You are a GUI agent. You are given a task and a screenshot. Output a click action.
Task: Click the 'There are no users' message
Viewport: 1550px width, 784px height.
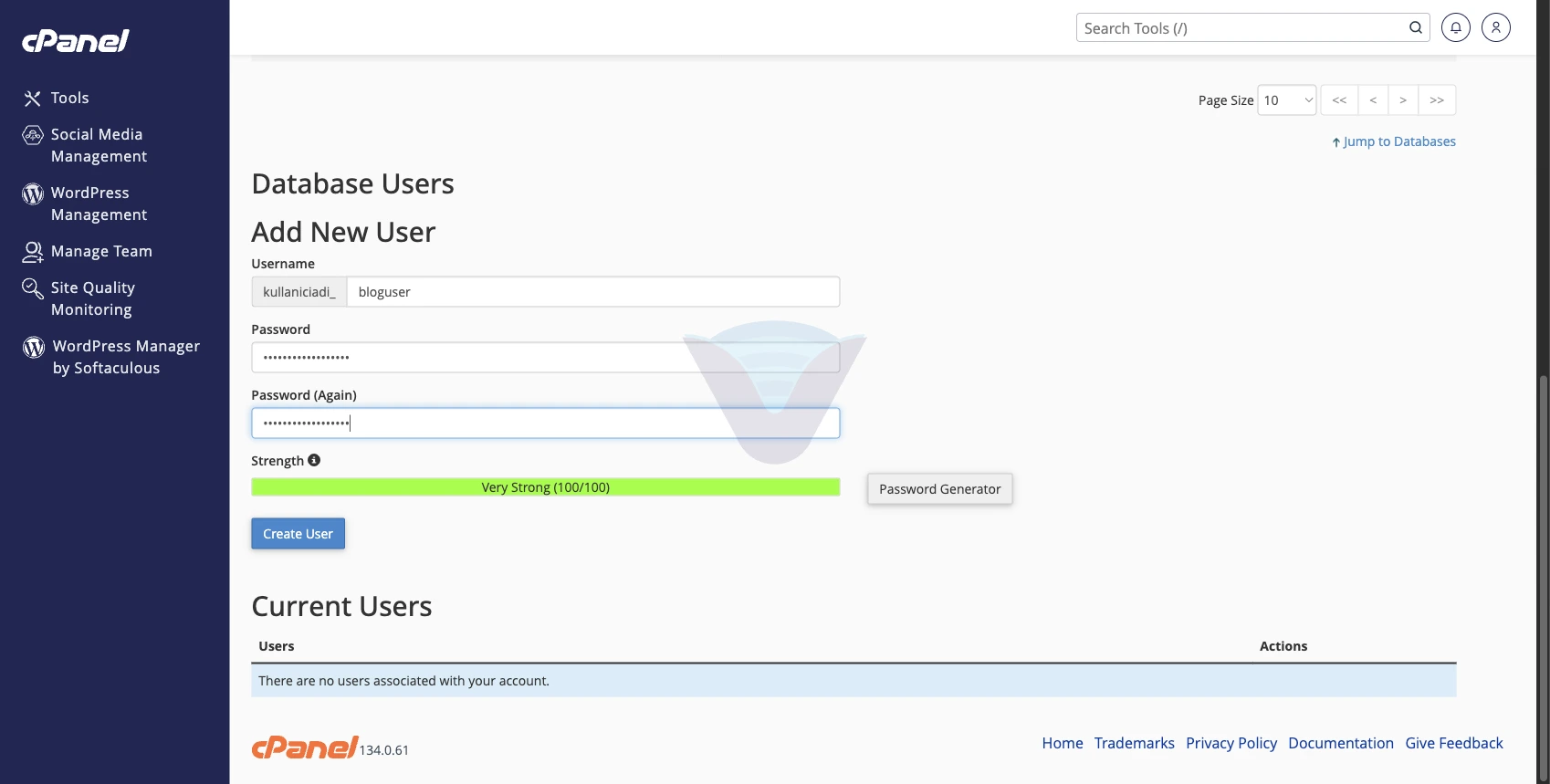pyautogui.click(x=403, y=681)
